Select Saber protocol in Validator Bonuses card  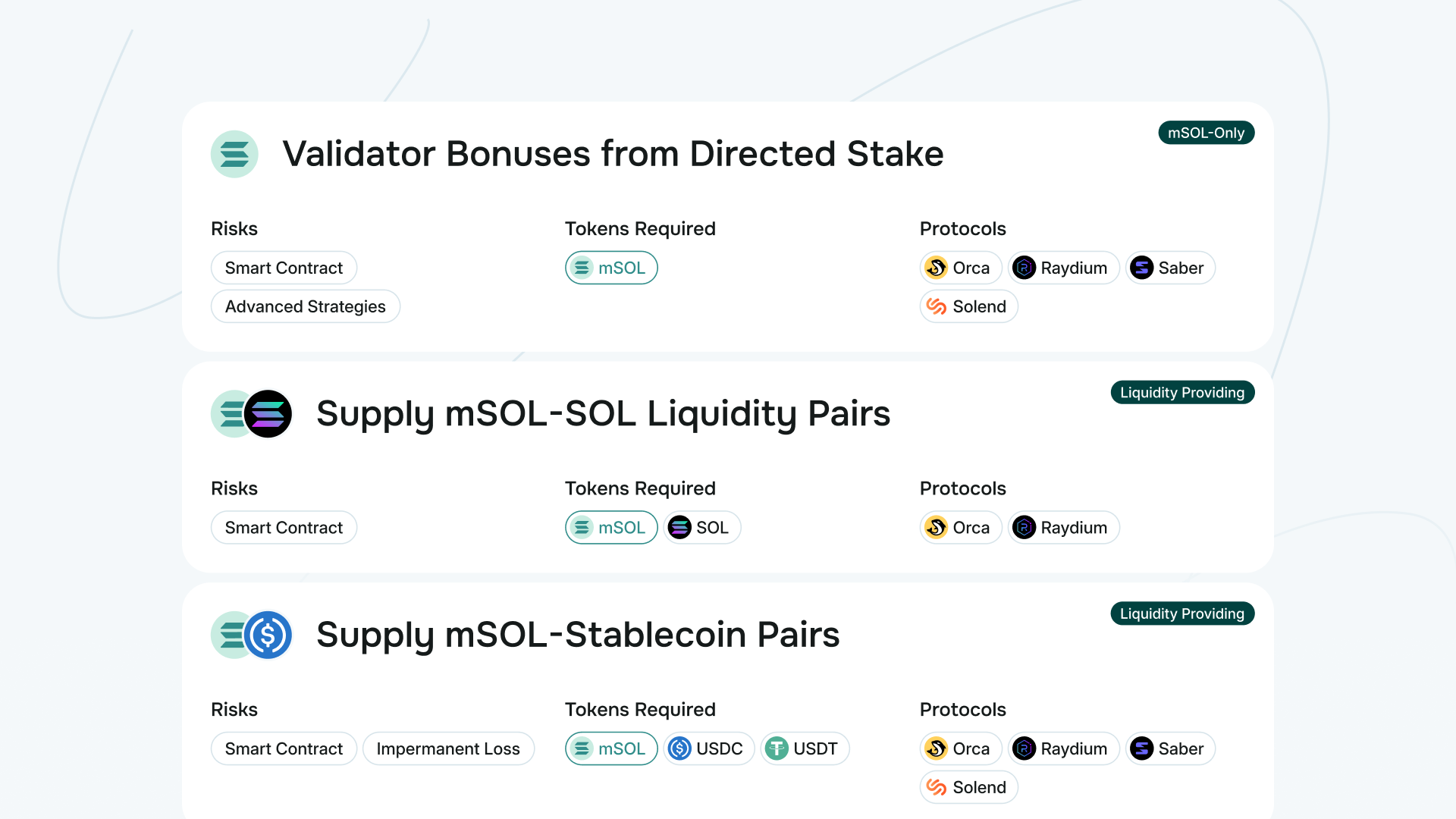pyautogui.click(x=1170, y=268)
